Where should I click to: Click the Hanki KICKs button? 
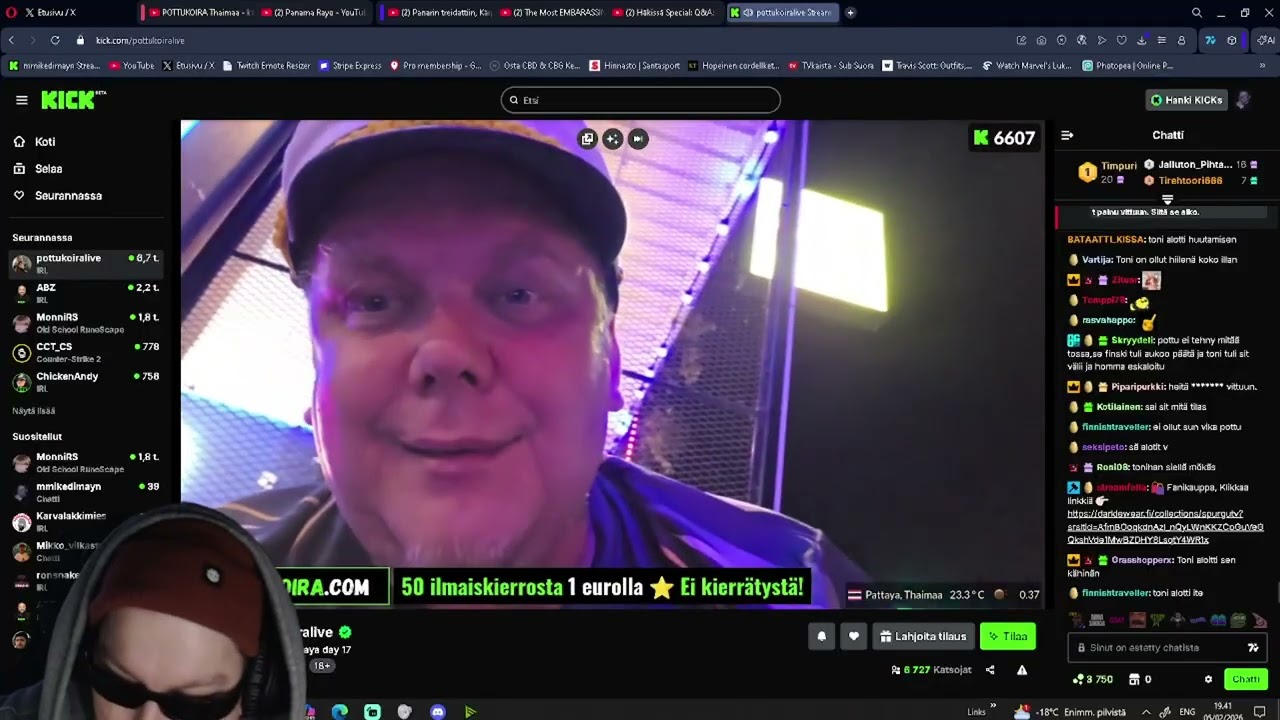pyautogui.click(x=1186, y=100)
